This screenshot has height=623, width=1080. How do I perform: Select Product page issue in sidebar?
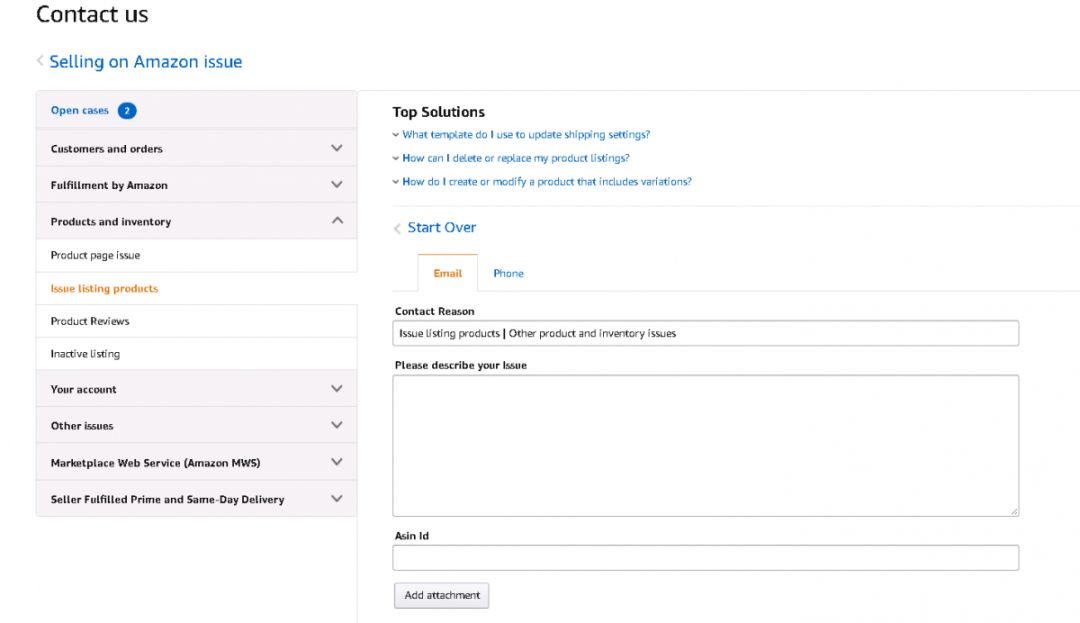click(96, 256)
